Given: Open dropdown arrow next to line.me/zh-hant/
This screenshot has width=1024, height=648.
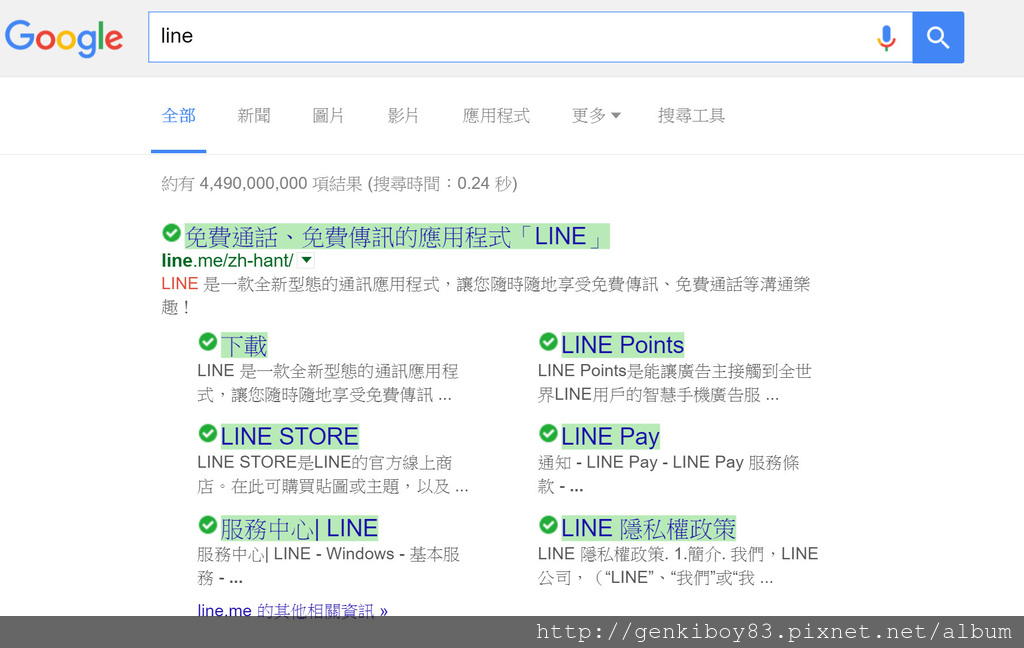Looking at the screenshot, I should [306, 261].
